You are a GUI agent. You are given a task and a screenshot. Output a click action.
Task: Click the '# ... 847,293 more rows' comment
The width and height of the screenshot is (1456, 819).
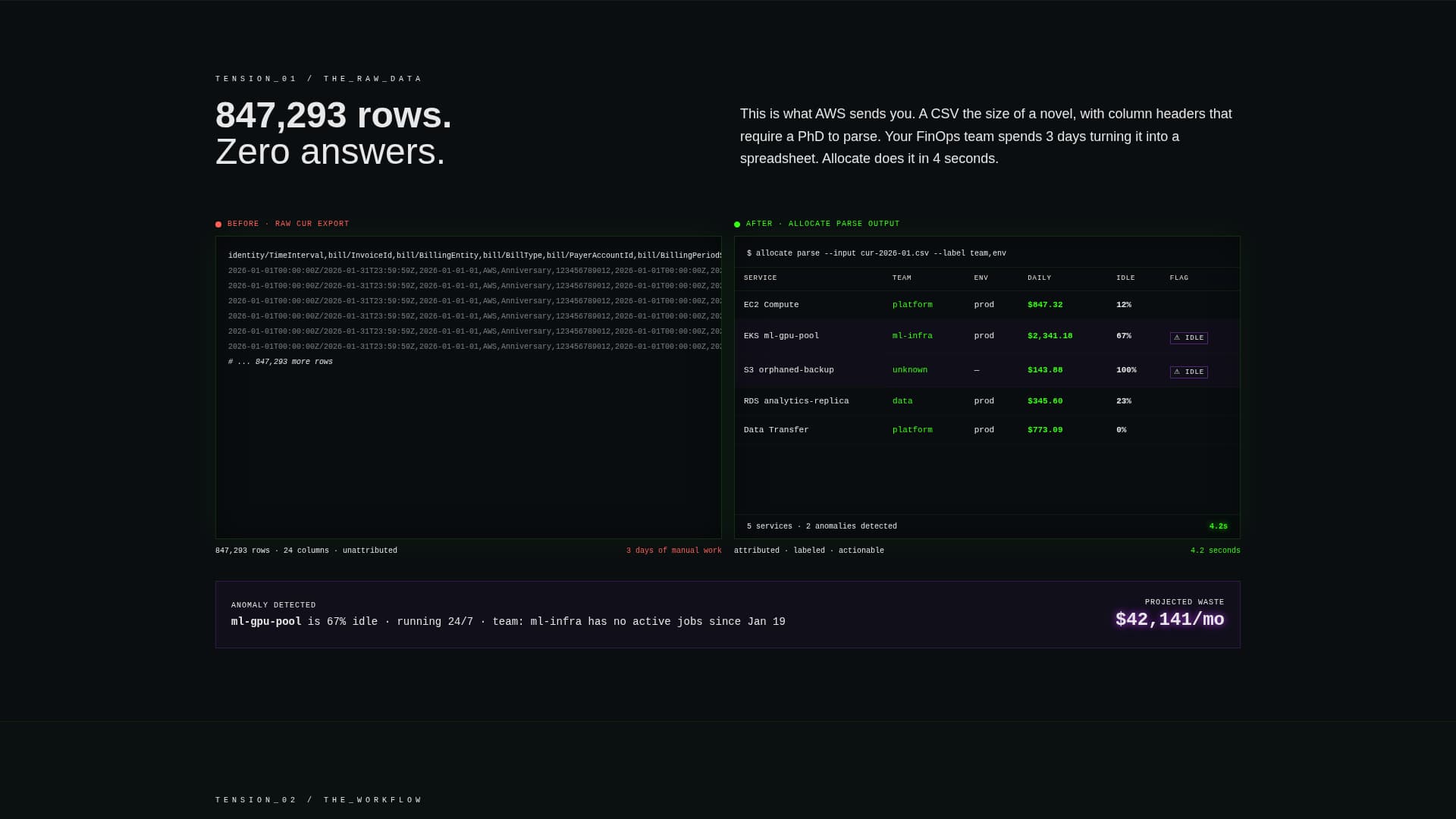281,362
